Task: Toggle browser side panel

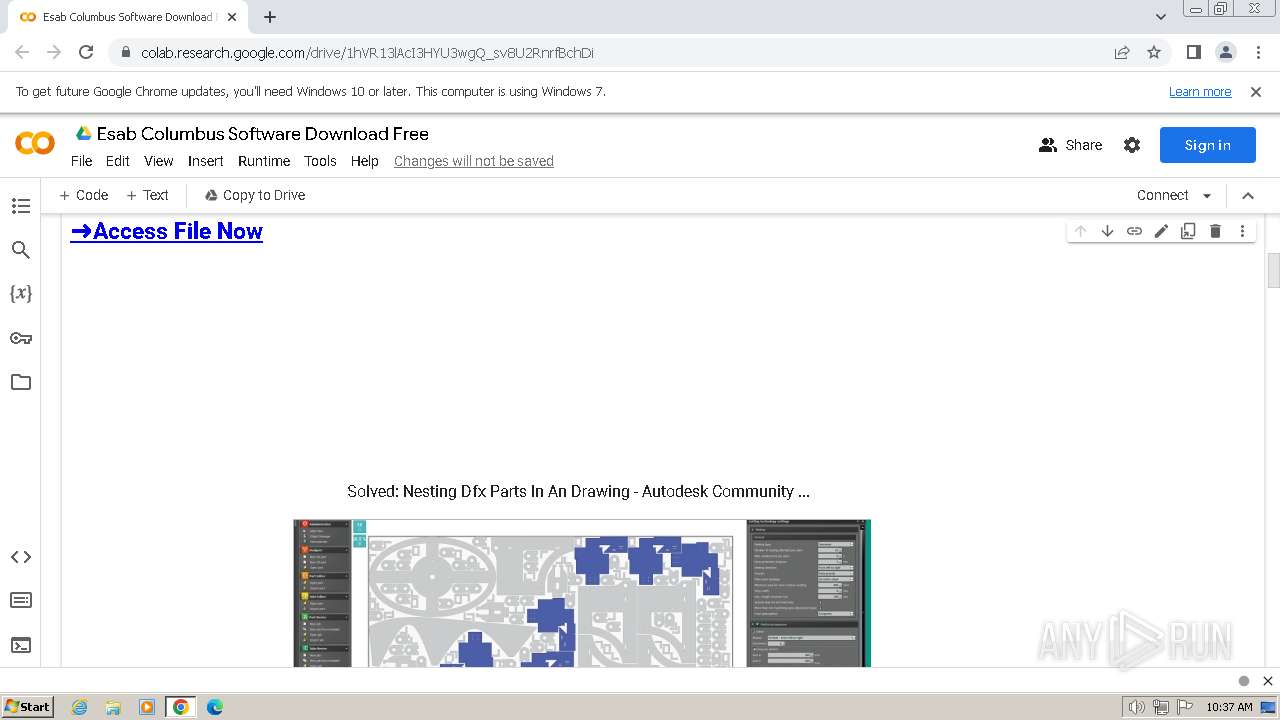Action: point(1193,53)
